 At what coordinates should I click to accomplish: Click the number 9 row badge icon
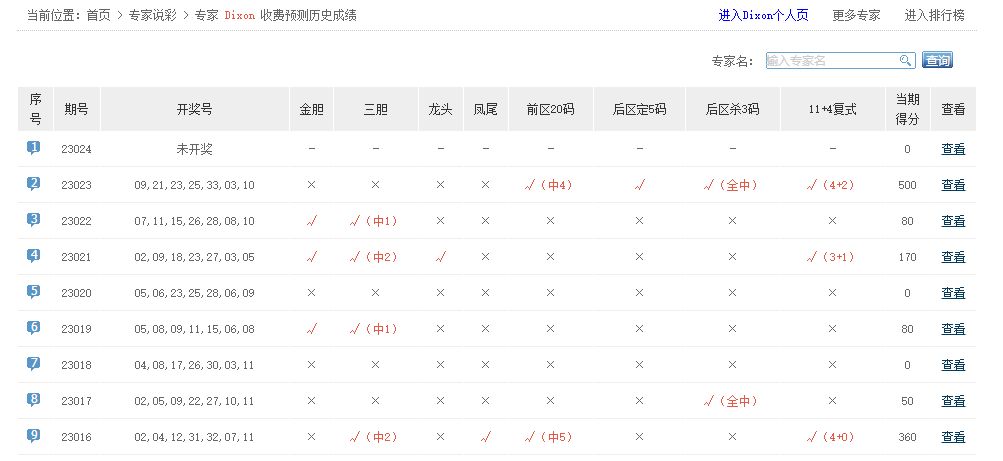[x=34, y=436]
